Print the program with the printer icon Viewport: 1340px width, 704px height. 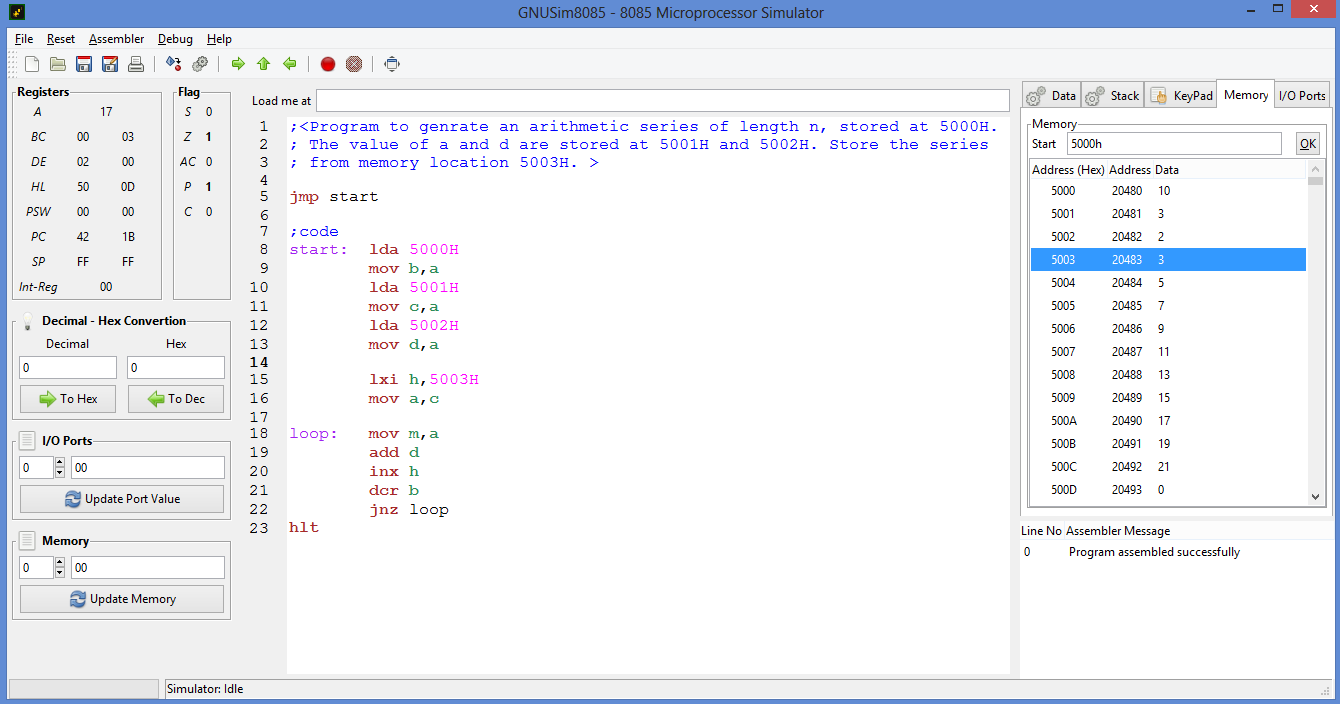point(136,64)
